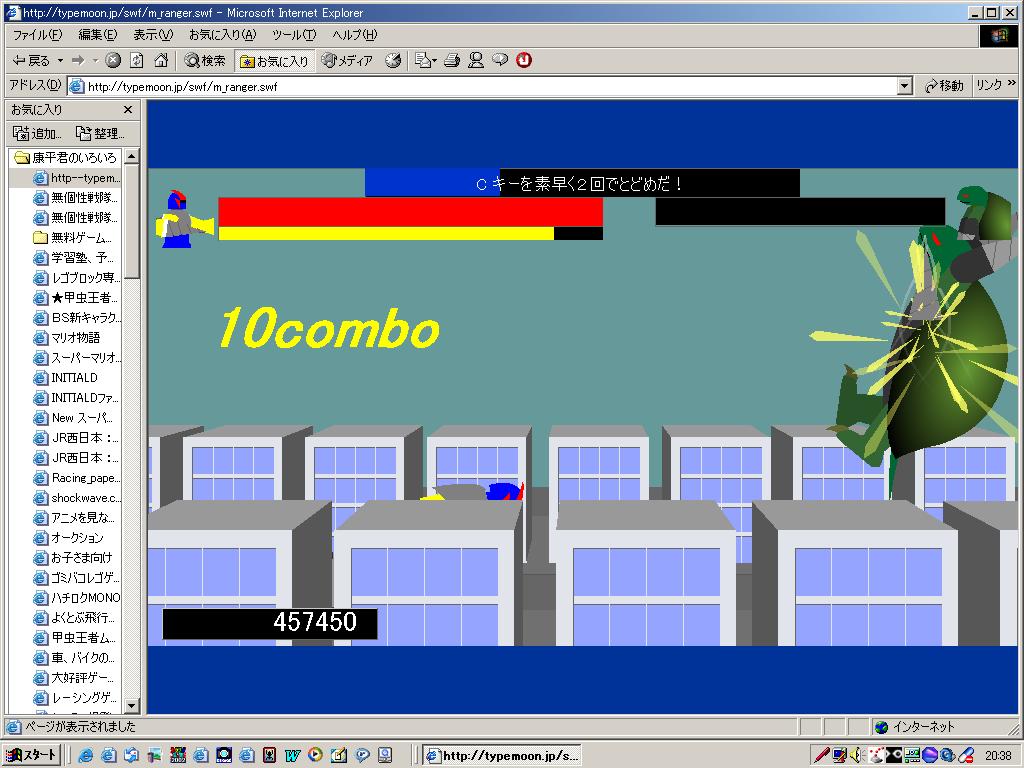Open the back history dropdown arrow

[x=60, y=61]
